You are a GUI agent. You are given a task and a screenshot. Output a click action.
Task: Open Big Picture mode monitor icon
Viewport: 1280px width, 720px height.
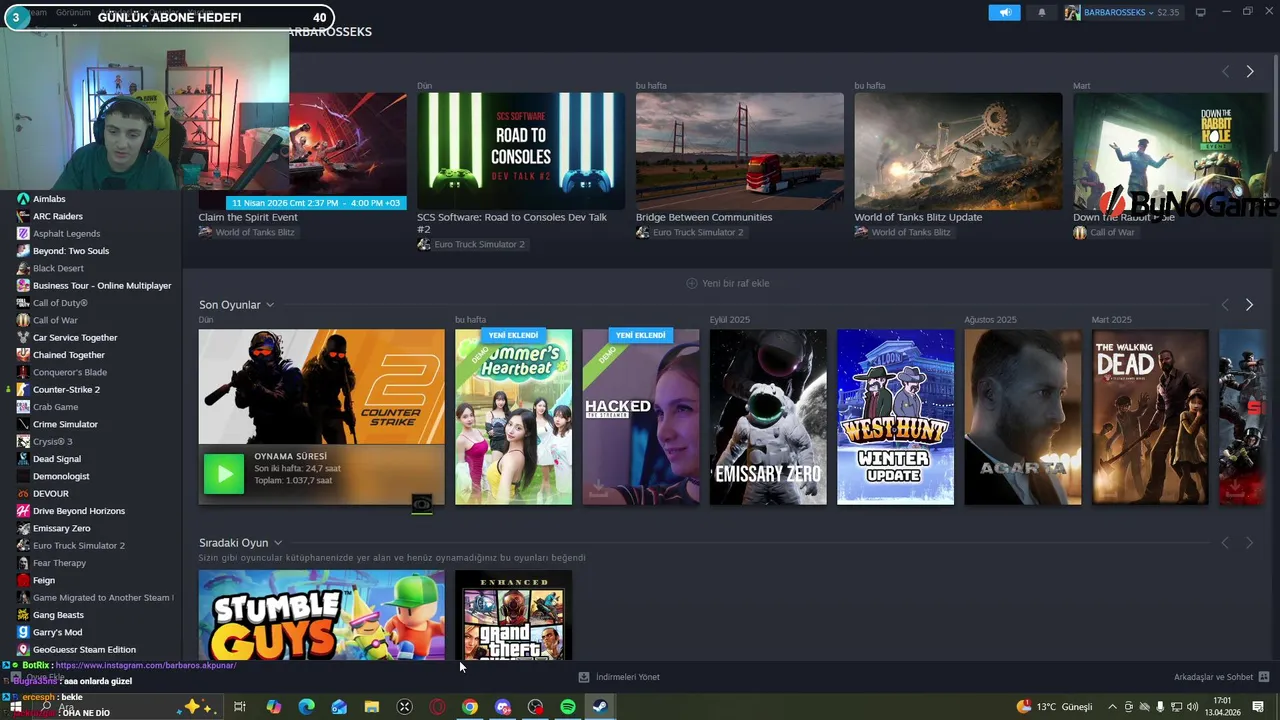(x=1201, y=12)
